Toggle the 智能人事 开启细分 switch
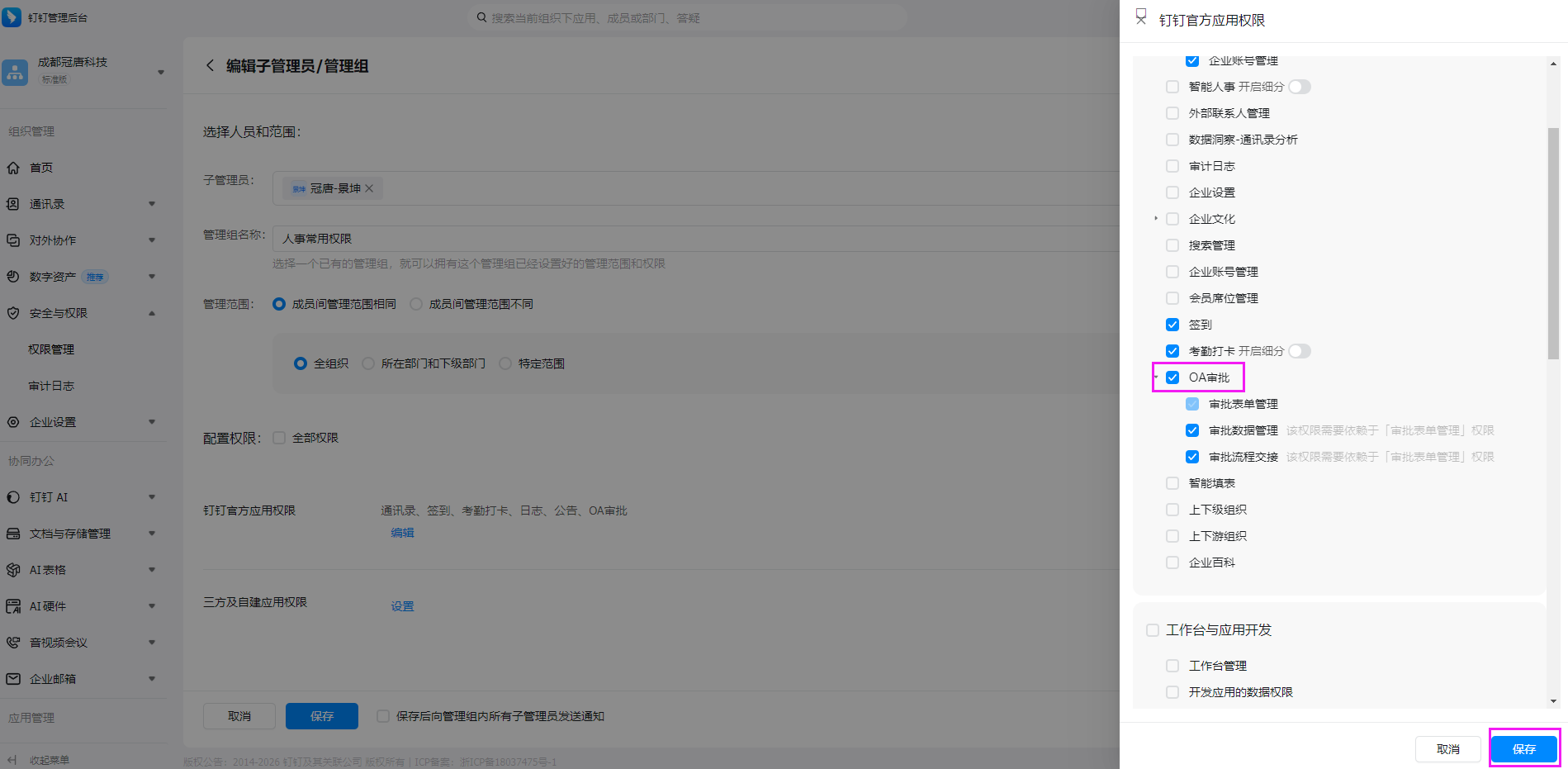This screenshot has height=769, width=1568. (x=1300, y=87)
